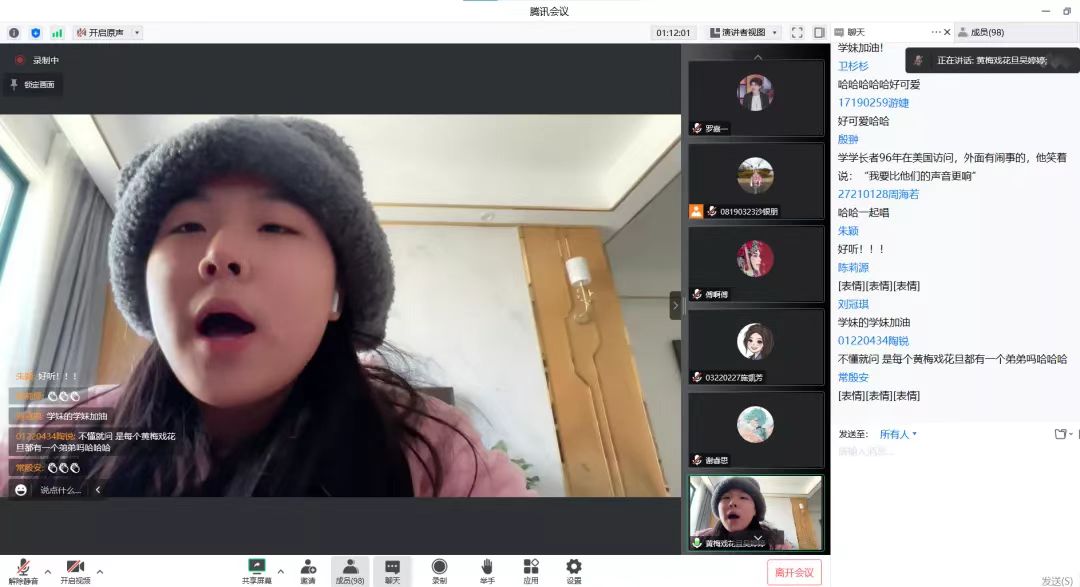The height and width of the screenshot is (587, 1080).
Task: Select 罗嘉一 participant video thumbnail
Action: pyautogui.click(x=756, y=98)
